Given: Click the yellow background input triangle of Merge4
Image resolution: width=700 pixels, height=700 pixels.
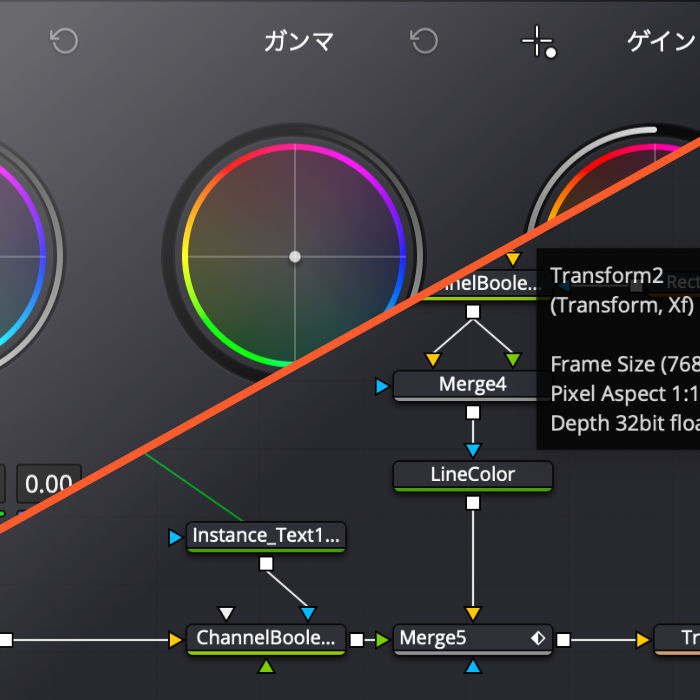Looking at the screenshot, I should [433, 359].
